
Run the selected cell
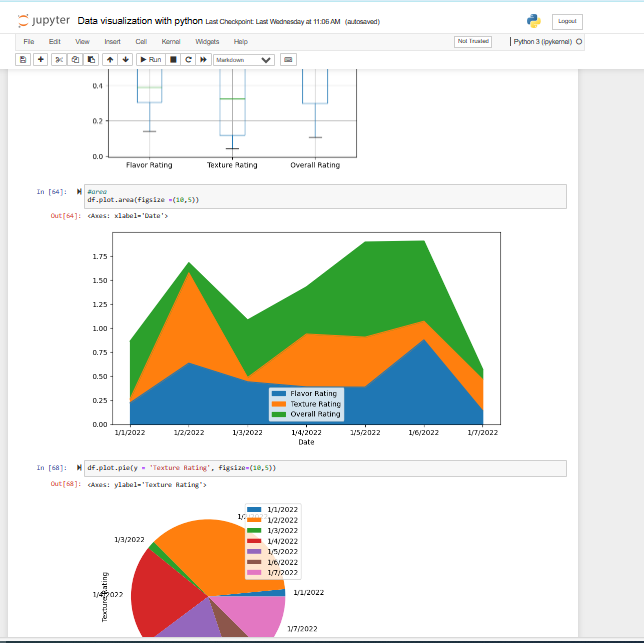(x=151, y=60)
